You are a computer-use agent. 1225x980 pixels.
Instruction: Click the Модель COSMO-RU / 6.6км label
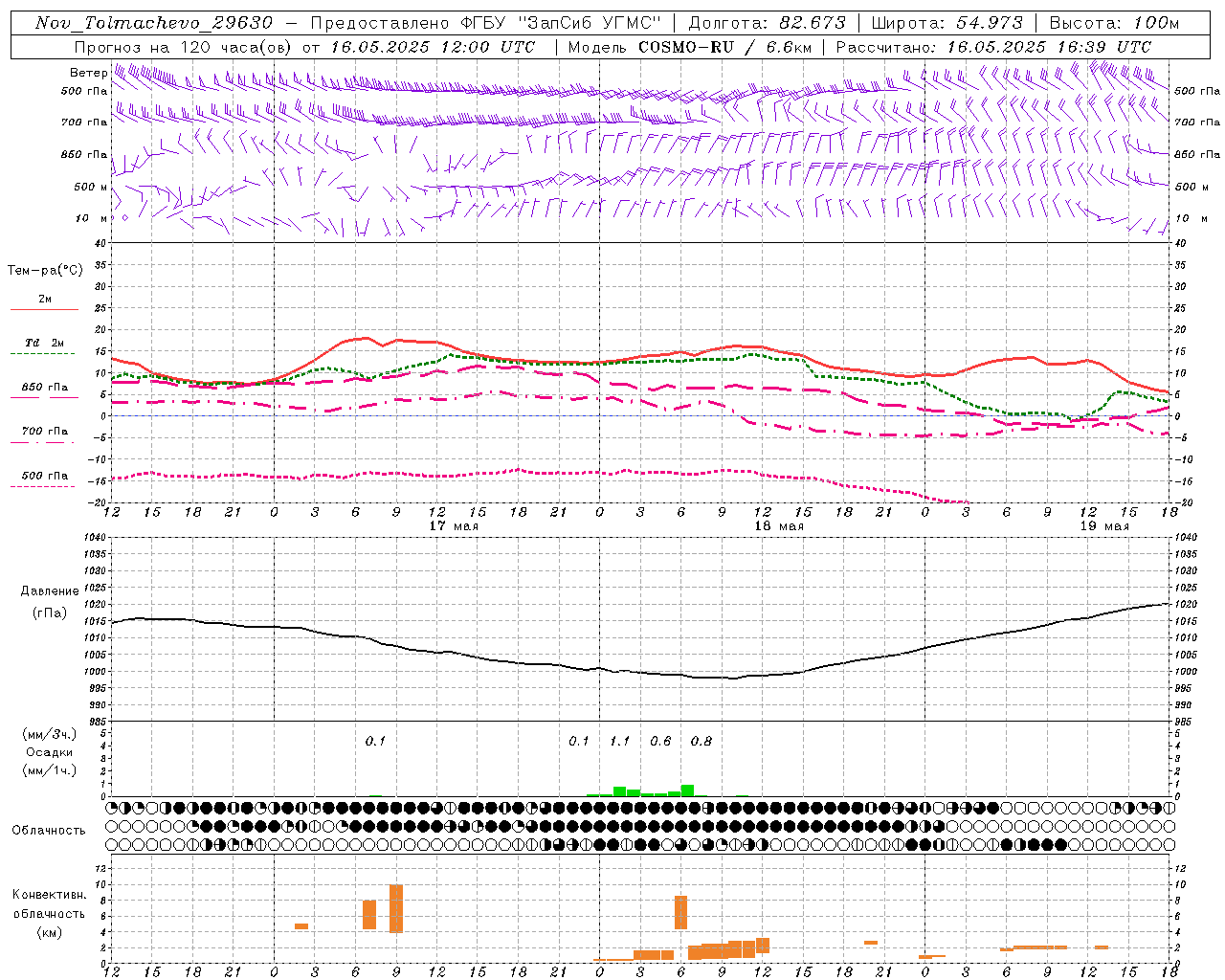(x=690, y=47)
